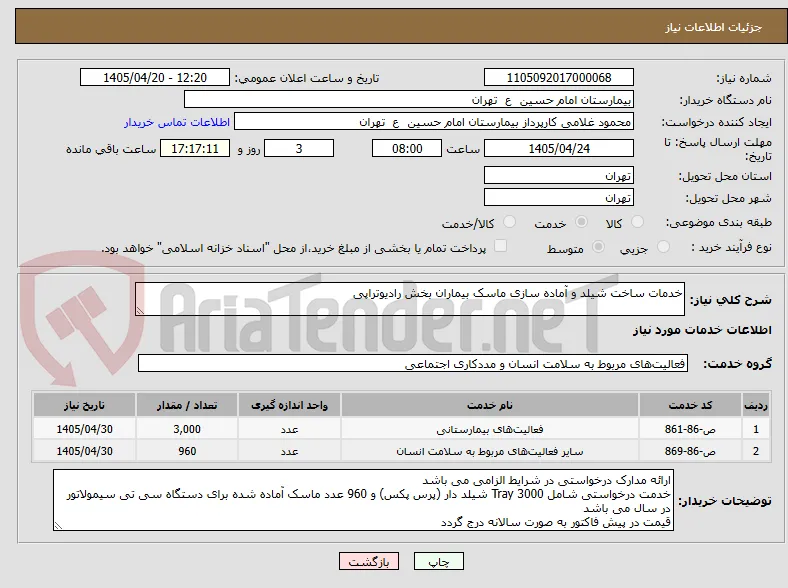Click the گروه خدمت field
The image size is (788, 588).
[x=413, y=363]
